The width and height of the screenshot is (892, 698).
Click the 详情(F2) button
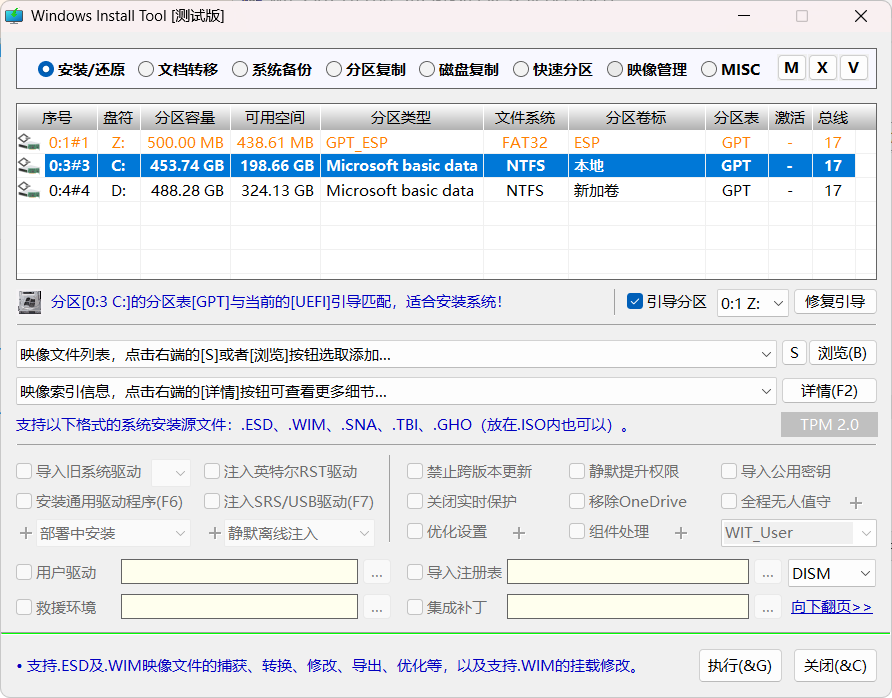pyautogui.click(x=829, y=391)
